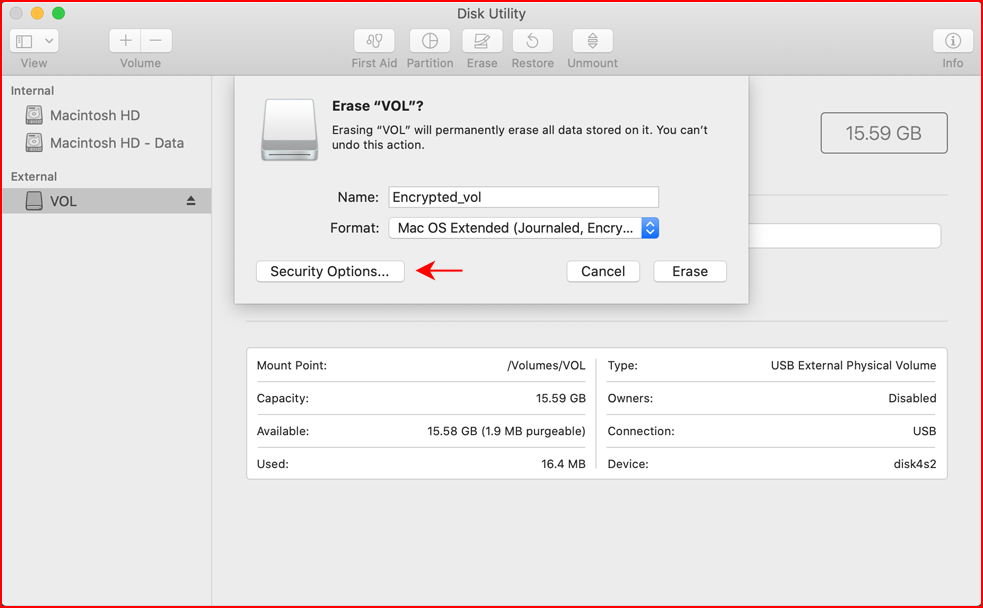The width and height of the screenshot is (983, 608).
Task: Add a volume with plus button
Action: [125, 41]
